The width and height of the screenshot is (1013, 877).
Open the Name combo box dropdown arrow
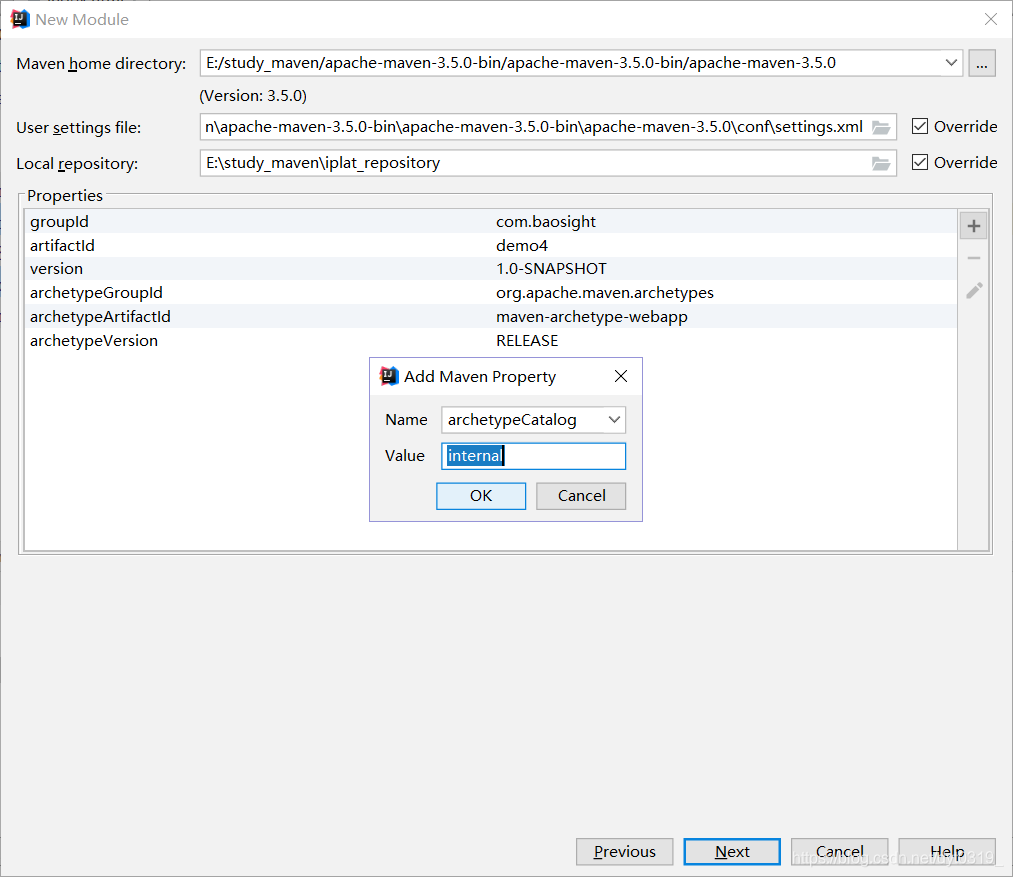[614, 419]
